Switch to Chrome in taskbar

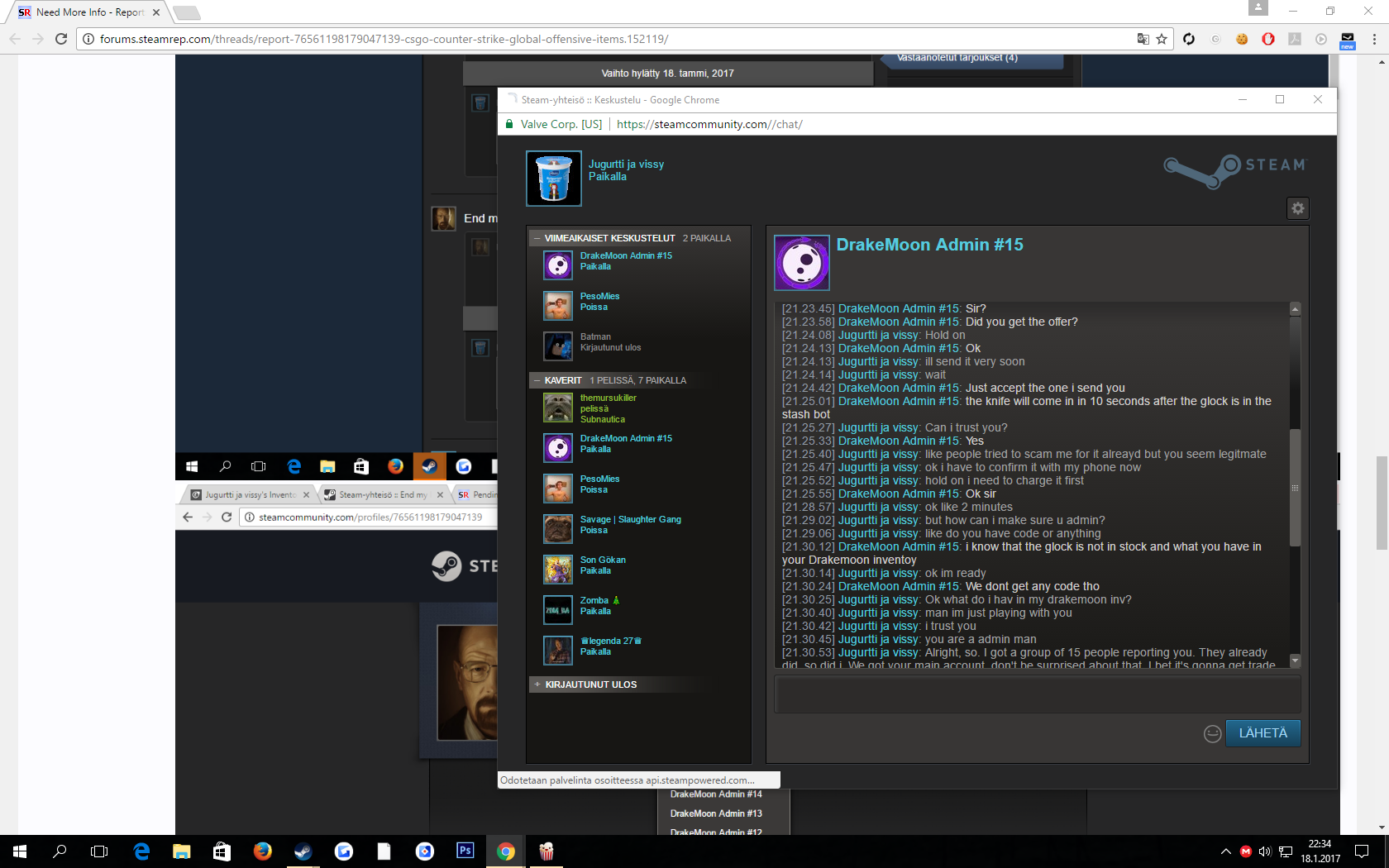pos(506,851)
